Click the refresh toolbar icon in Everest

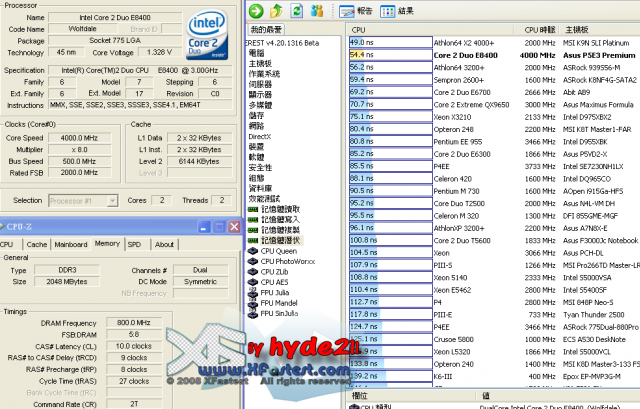tap(297, 11)
